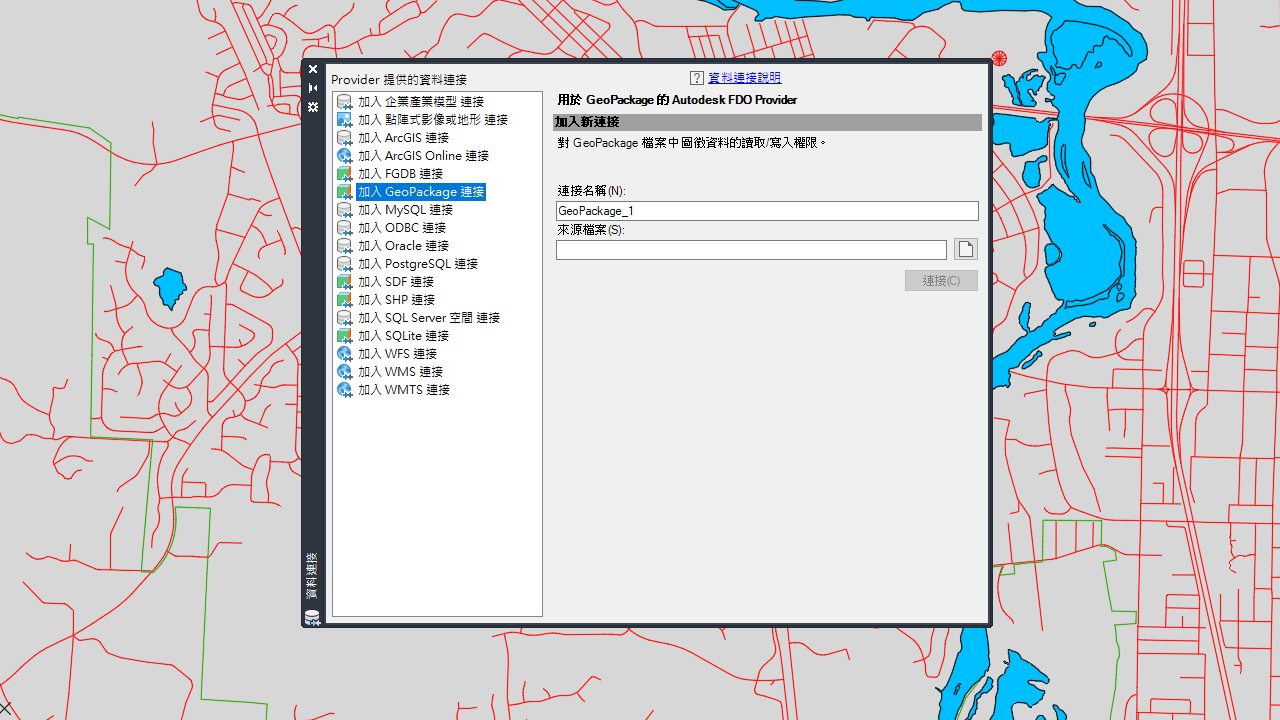Select 加入 WMS 連接
Image resolution: width=1280 pixels, height=720 pixels.
point(400,372)
